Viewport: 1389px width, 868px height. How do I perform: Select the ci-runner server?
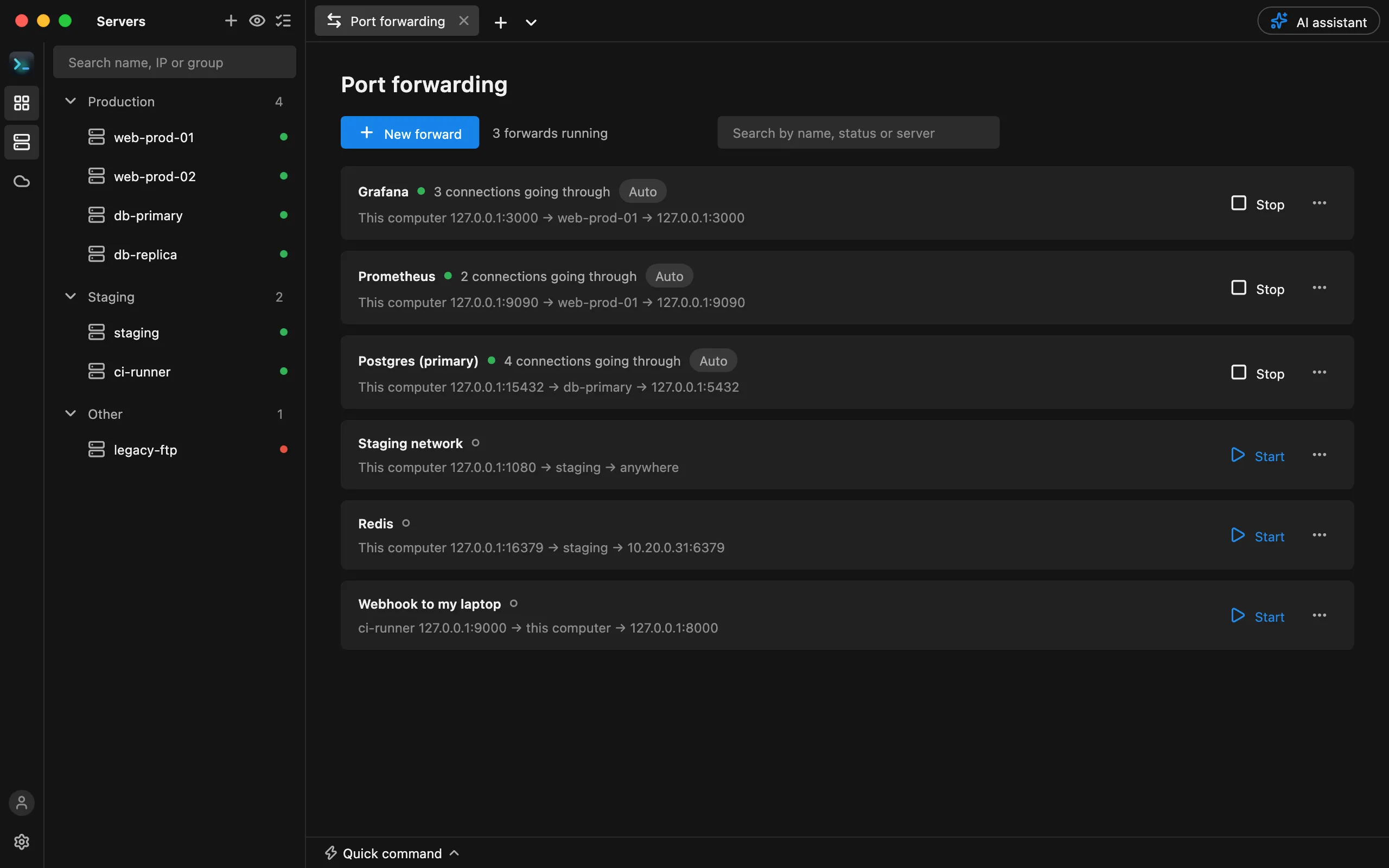click(175, 372)
